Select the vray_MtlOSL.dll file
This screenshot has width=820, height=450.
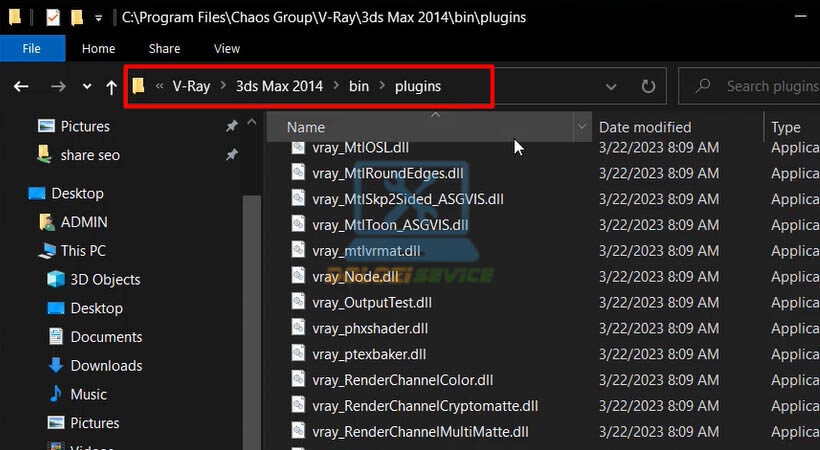pyautogui.click(x=361, y=148)
